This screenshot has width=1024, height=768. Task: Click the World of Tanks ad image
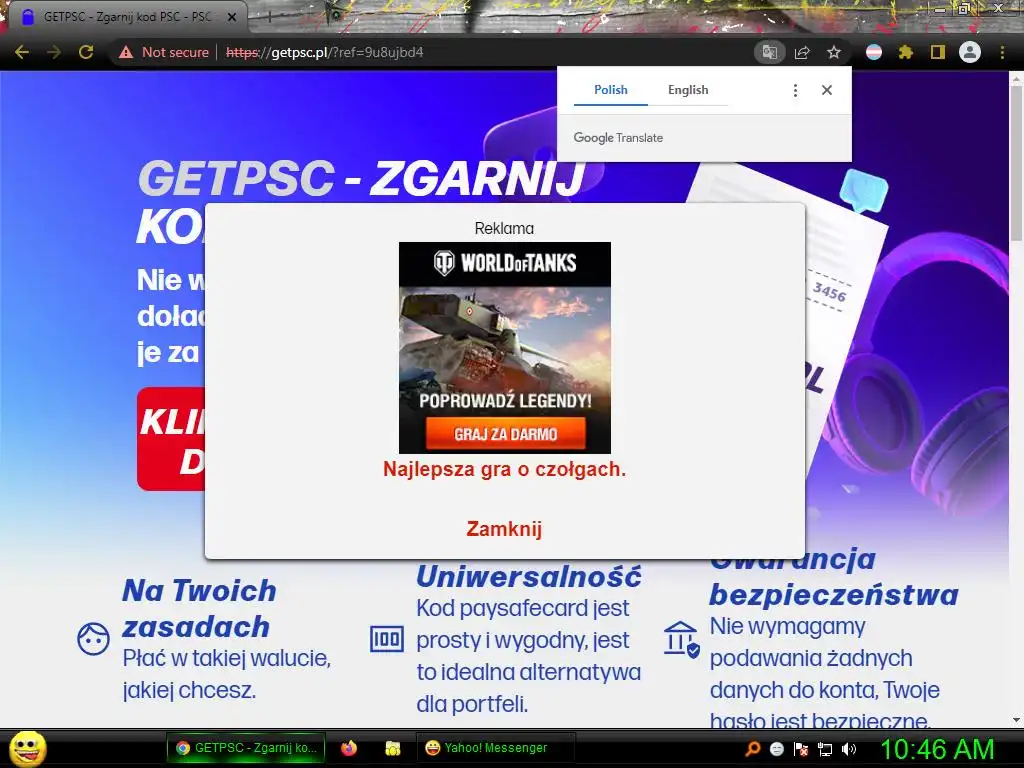pyautogui.click(x=505, y=347)
